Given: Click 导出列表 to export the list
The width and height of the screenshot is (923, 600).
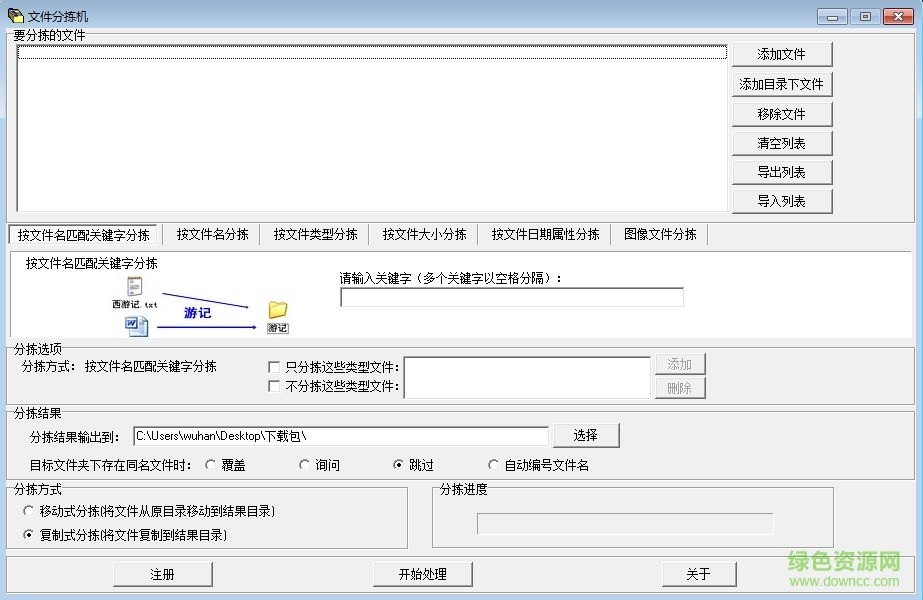Looking at the screenshot, I should 781,171.
